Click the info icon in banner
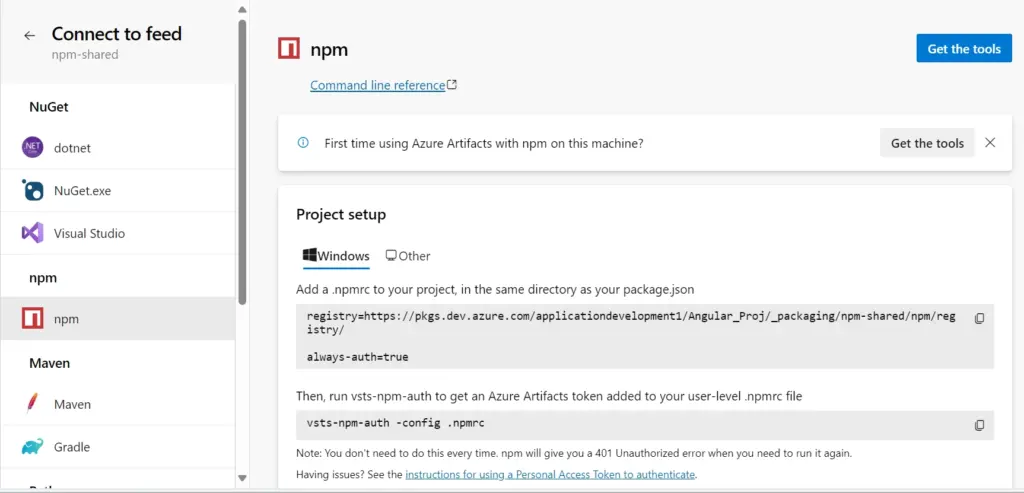 pos(303,142)
